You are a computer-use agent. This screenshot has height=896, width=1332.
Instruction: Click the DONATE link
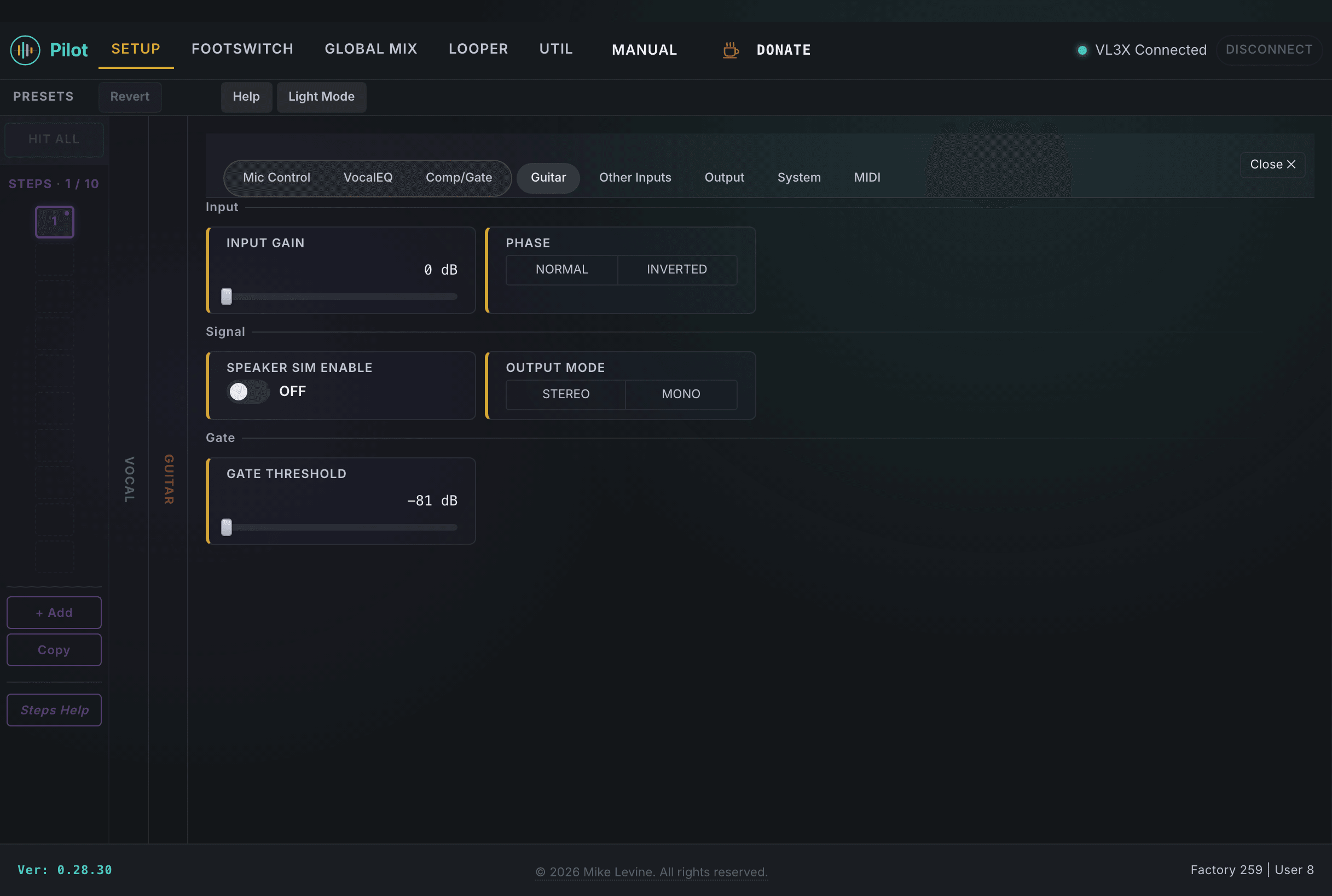(x=784, y=50)
